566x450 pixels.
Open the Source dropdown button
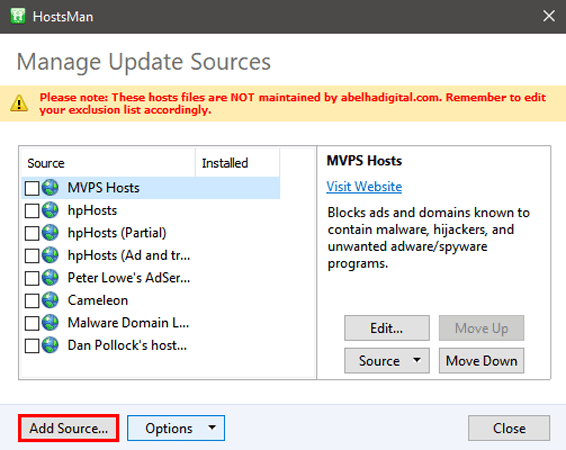(x=387, y=361)
